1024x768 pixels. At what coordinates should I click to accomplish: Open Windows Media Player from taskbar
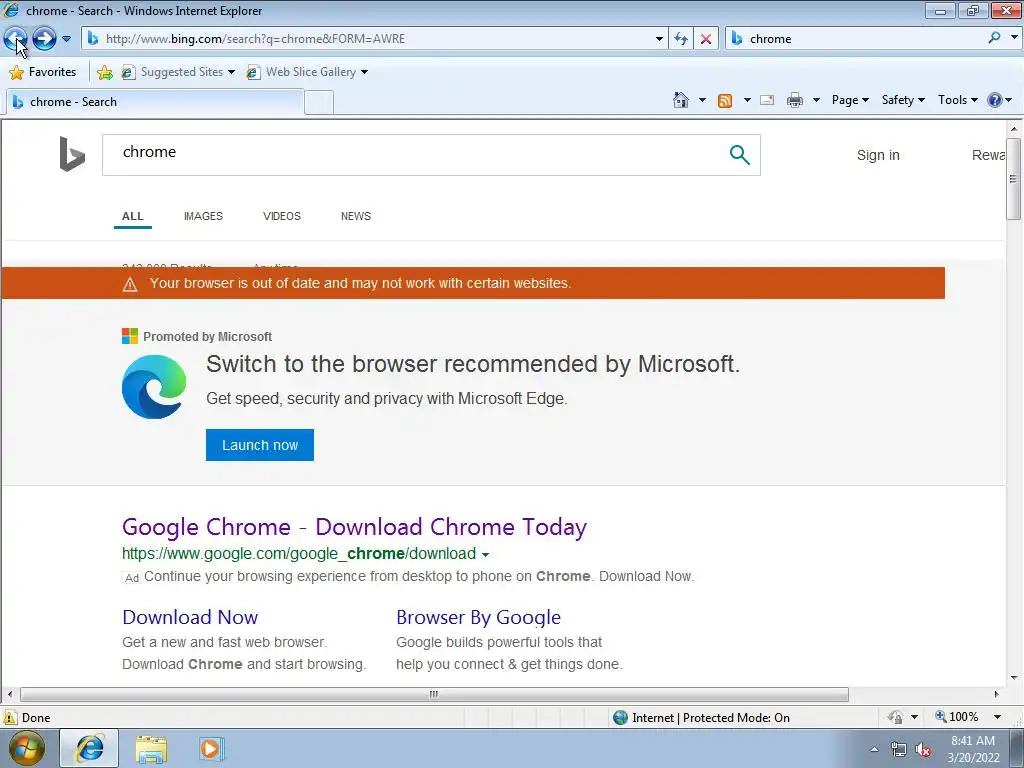pyautogui.click(x=210, y=748)
